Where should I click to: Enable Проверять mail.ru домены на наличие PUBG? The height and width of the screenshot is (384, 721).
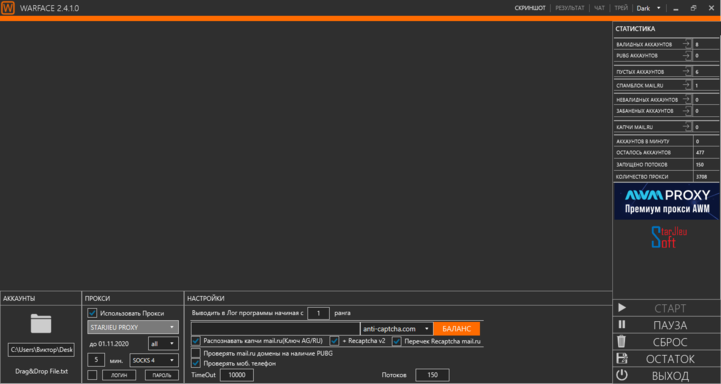click(x=196, y=353)
